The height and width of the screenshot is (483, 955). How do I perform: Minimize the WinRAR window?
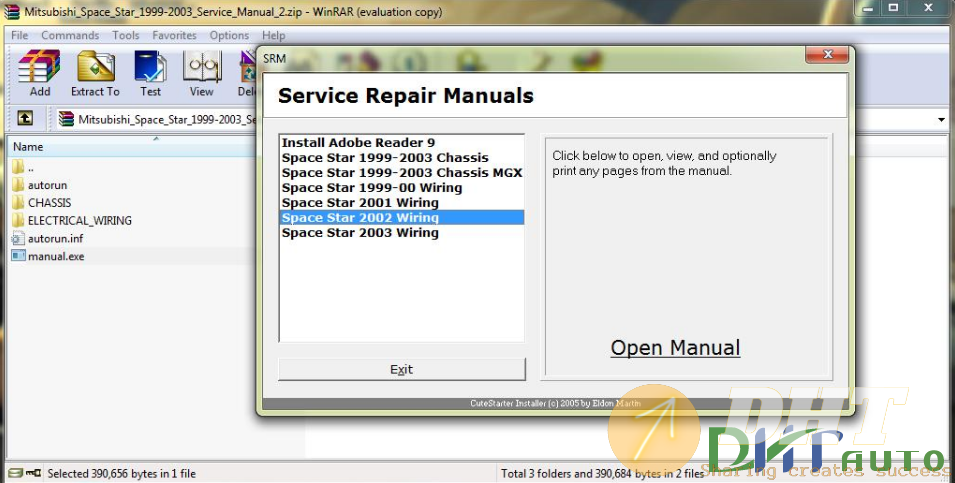(x=868, y=8)
